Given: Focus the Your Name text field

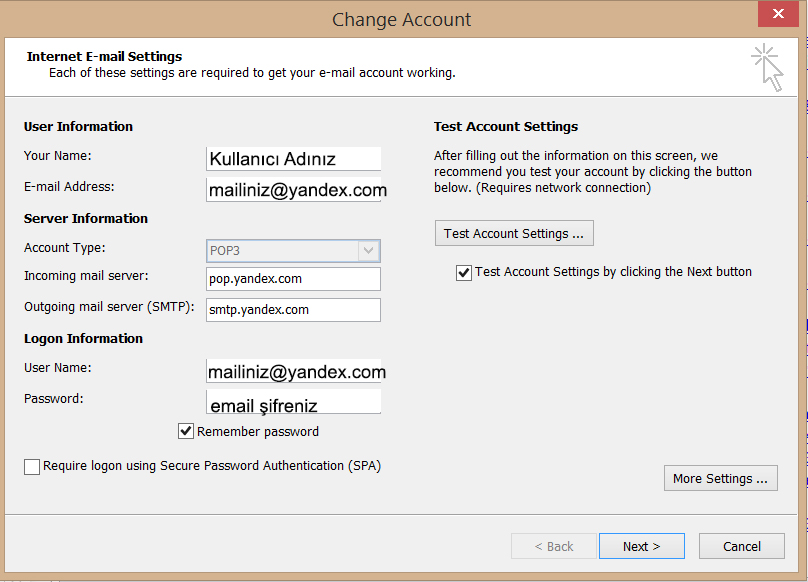Looking at the screenshot, I should click(293, 159).
